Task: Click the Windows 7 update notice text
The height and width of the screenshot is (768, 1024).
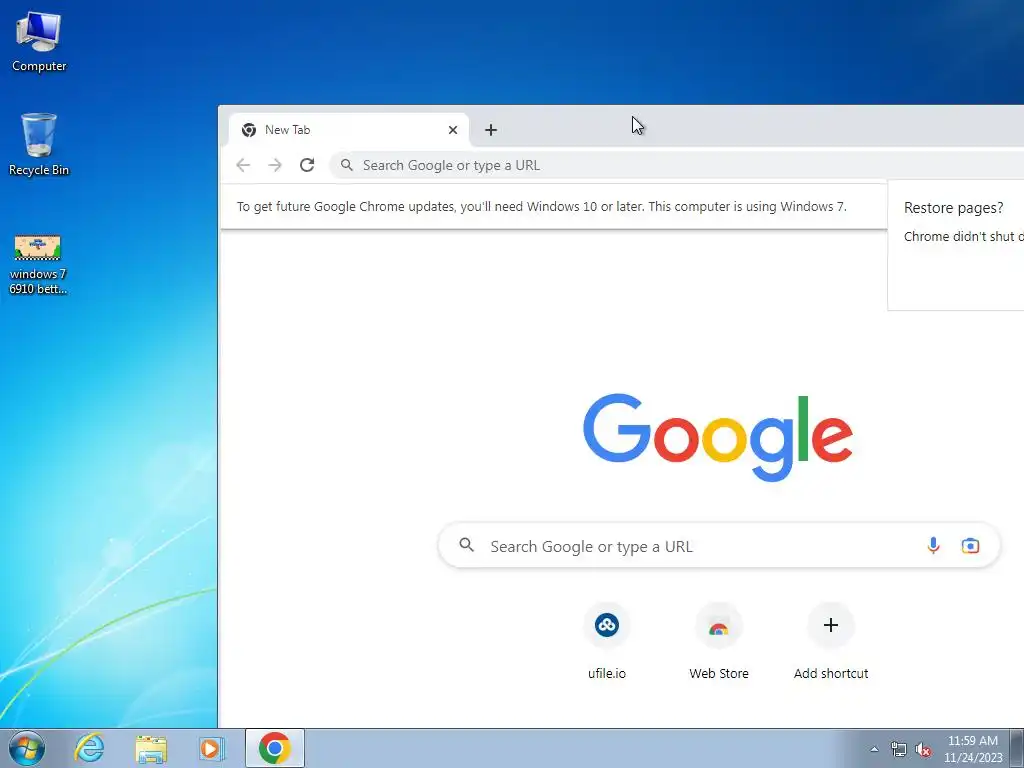Action: click(x=541, y=206)
